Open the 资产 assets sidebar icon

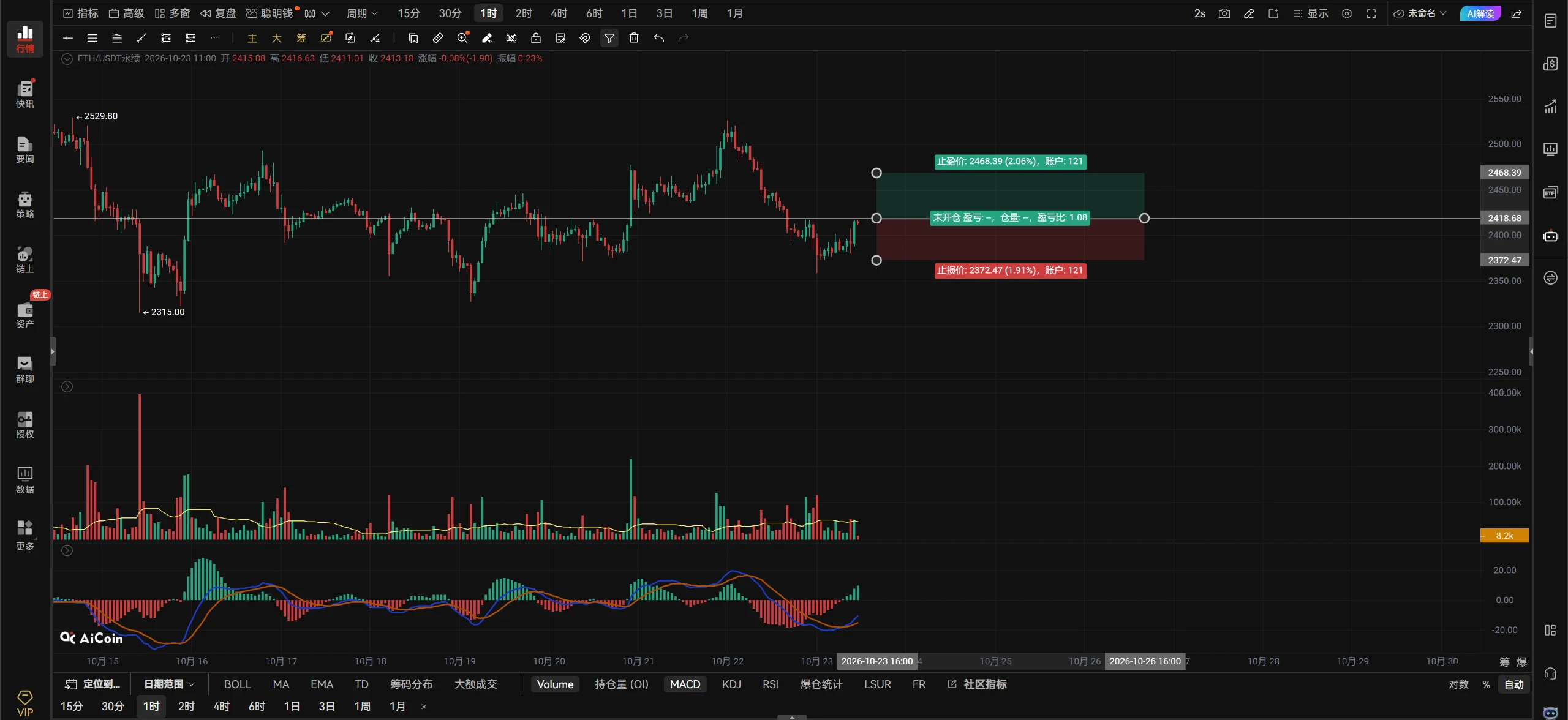coord(24,314)
